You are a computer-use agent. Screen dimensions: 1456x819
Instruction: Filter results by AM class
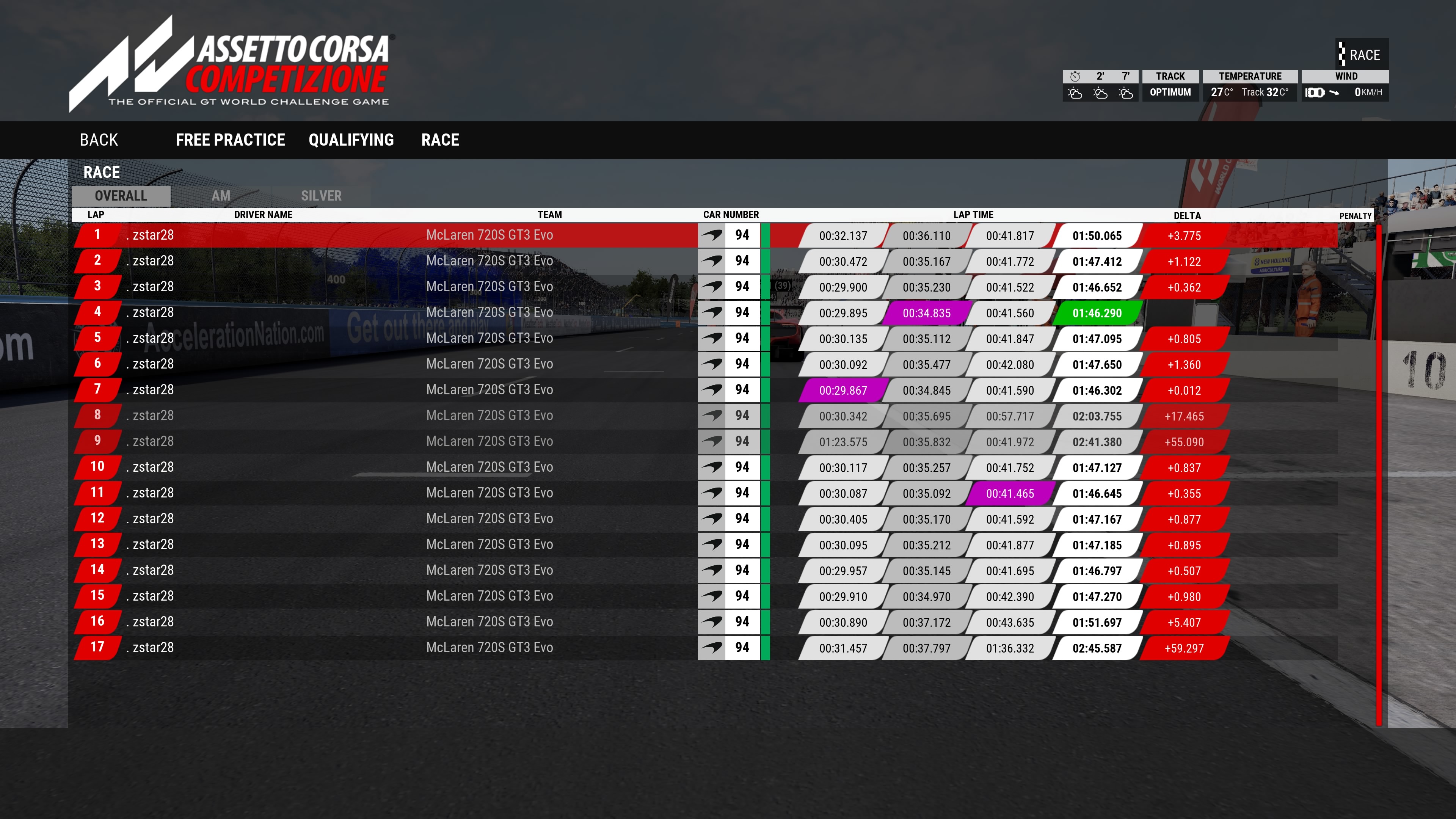click(221, 196)
